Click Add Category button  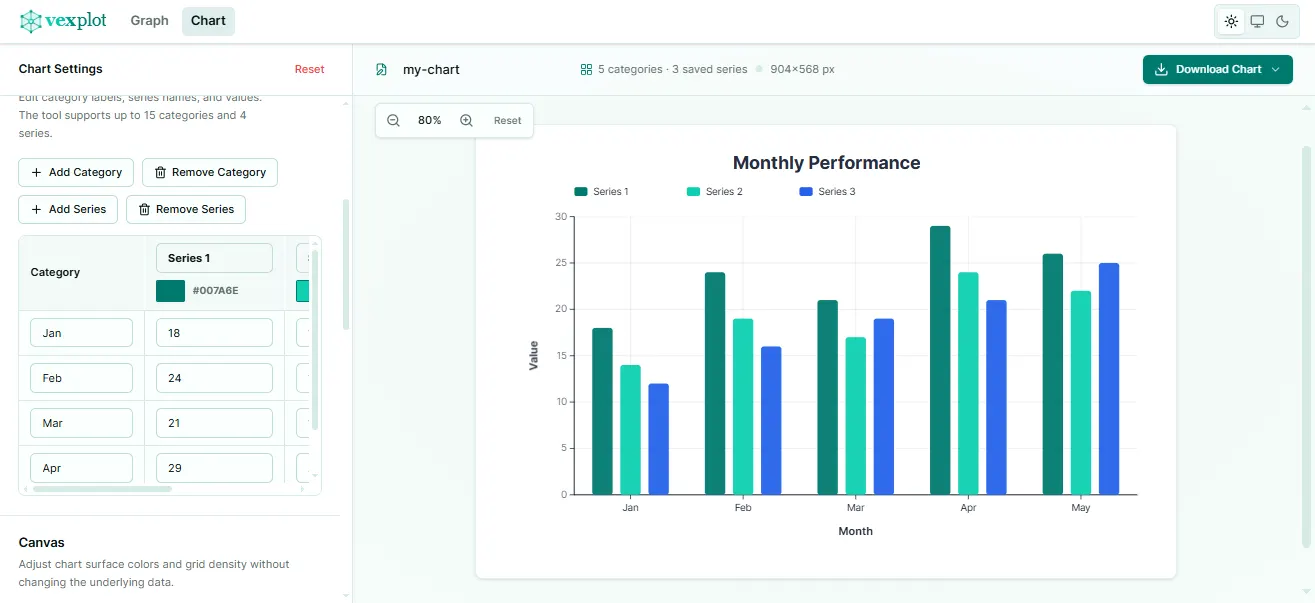point(76,172)
